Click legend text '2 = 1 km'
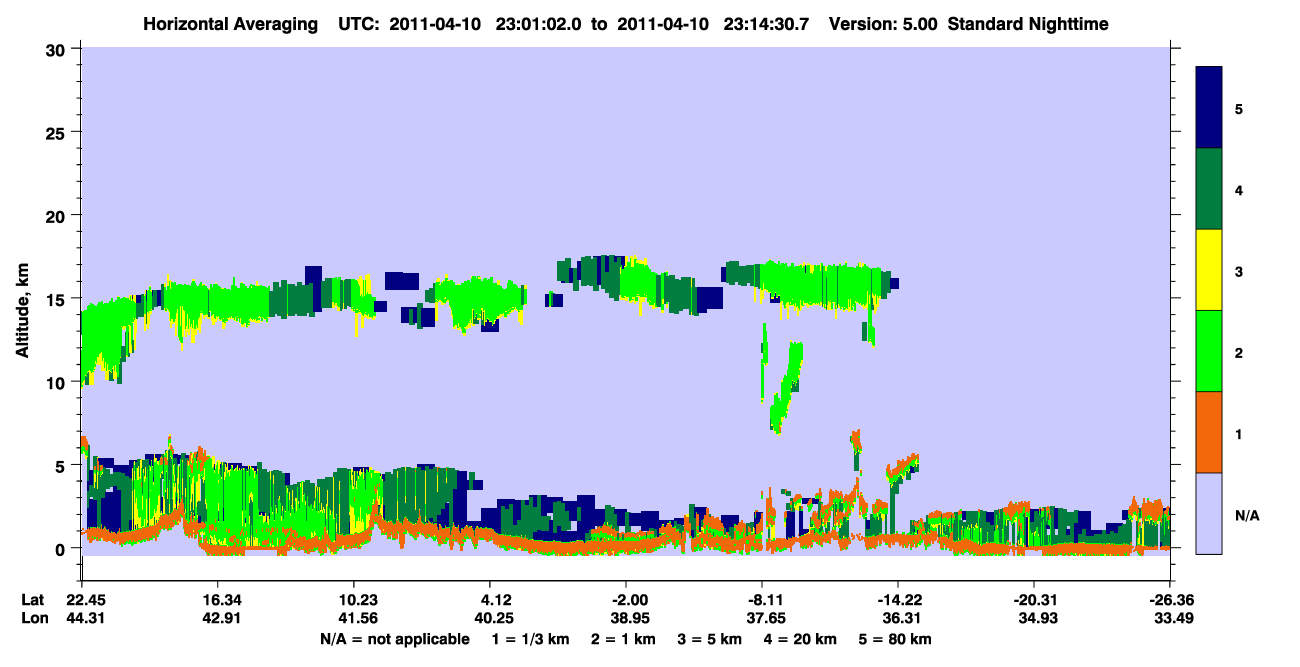The image size is (1300, 667). click(x=624, y=639)
